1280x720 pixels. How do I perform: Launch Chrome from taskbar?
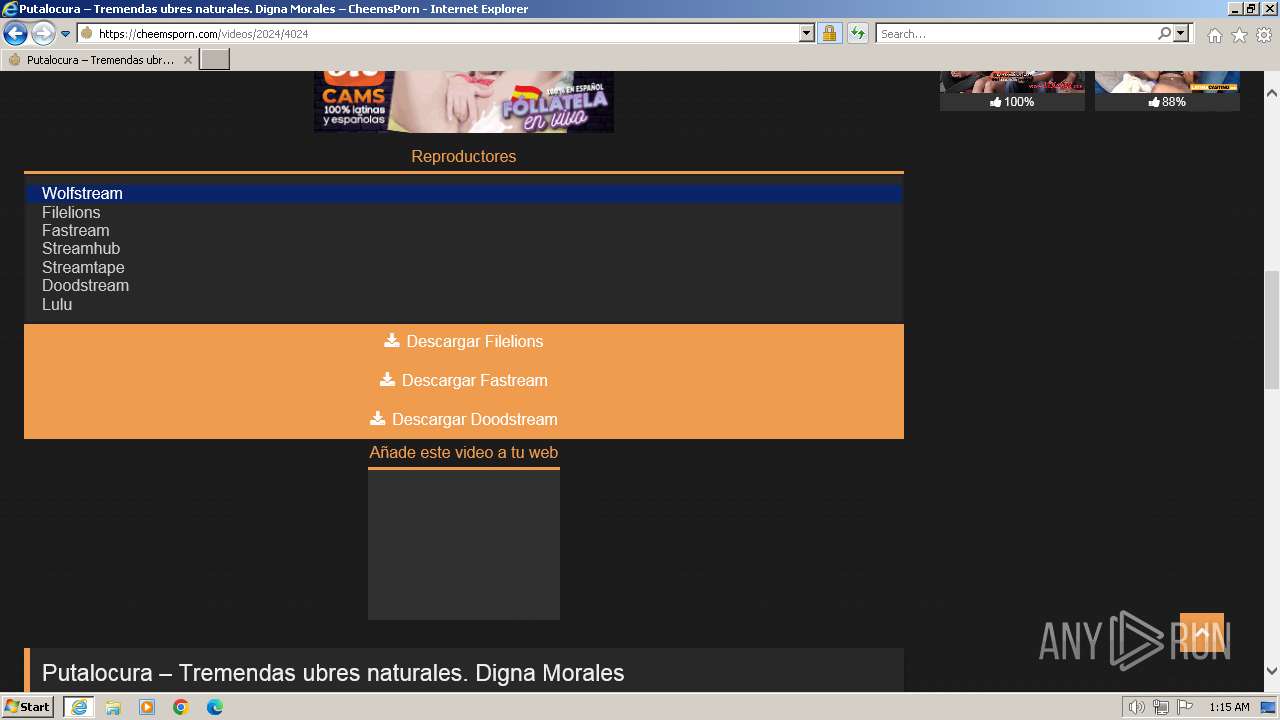click(181, 707)
